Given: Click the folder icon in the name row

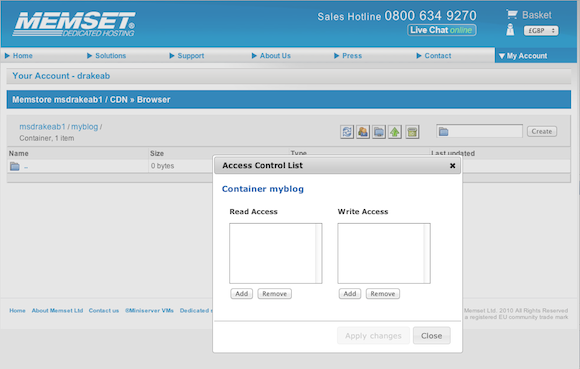Looking at the screenshot, I should coord(15,166).
